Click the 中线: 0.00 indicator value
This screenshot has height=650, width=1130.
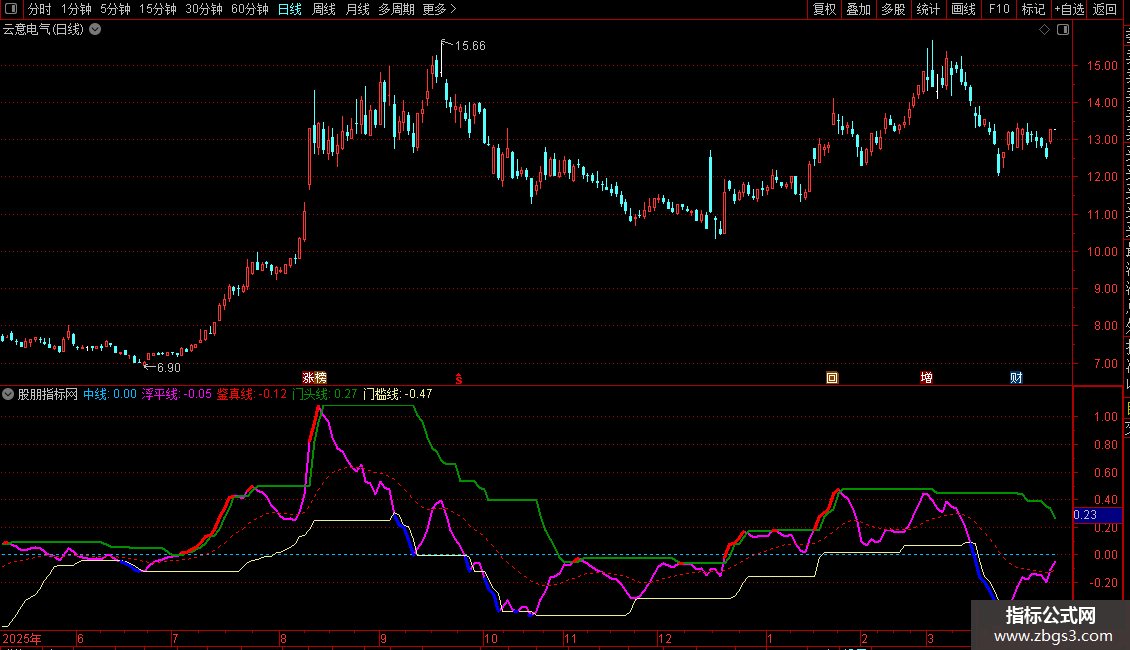pos(110,394)
